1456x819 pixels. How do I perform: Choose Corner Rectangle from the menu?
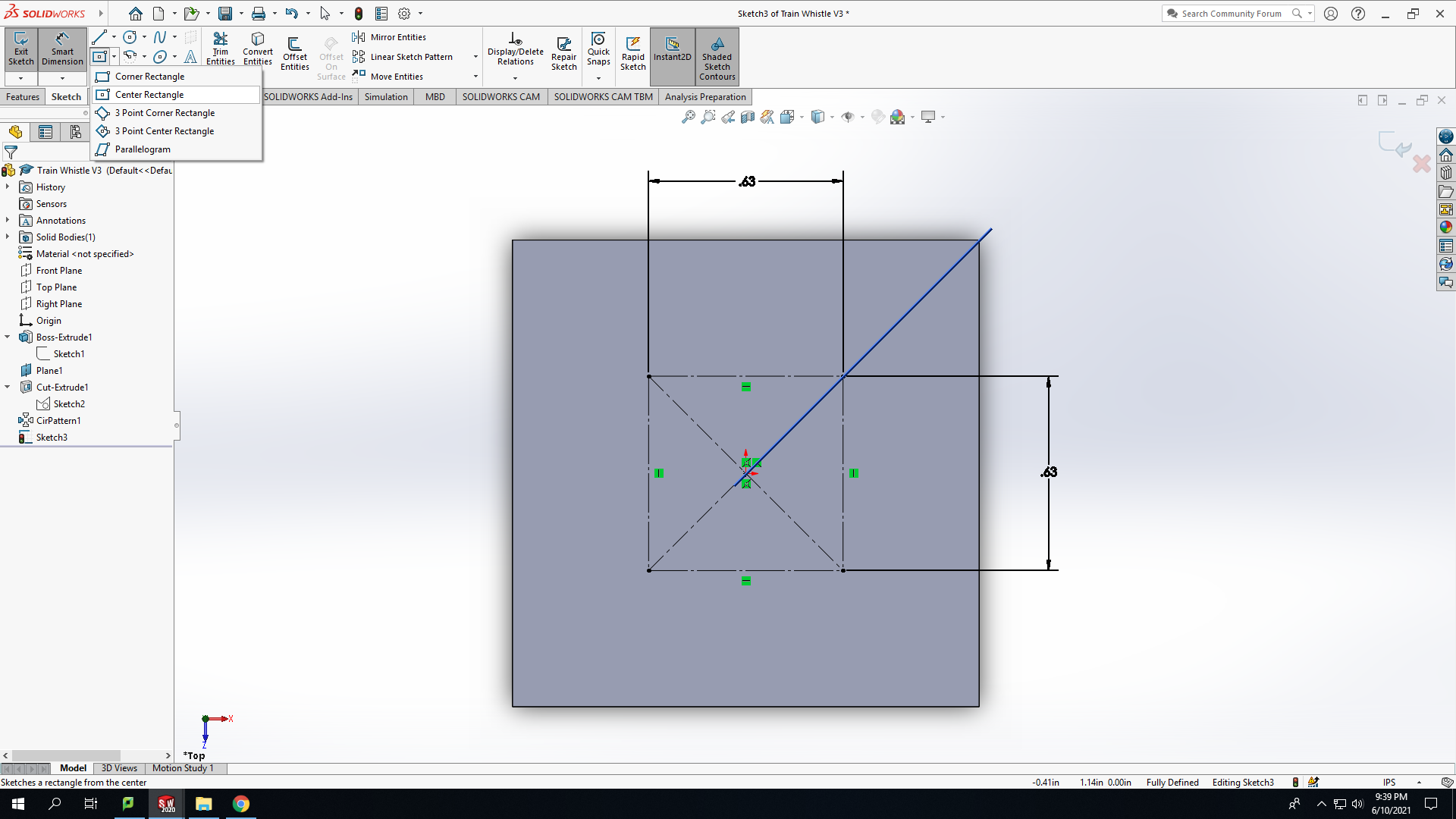pos(149,77)
